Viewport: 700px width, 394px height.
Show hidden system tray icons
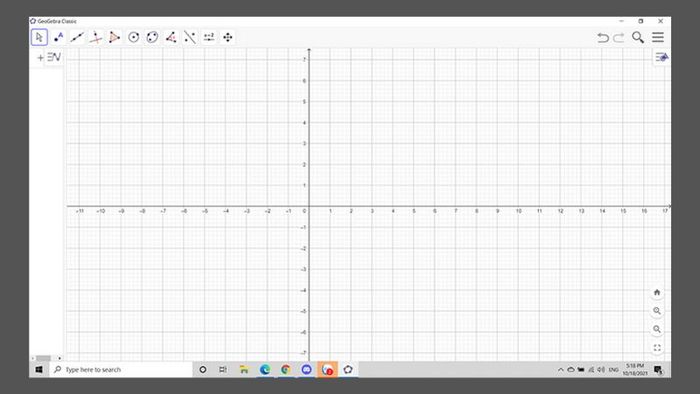coord(561,370)
